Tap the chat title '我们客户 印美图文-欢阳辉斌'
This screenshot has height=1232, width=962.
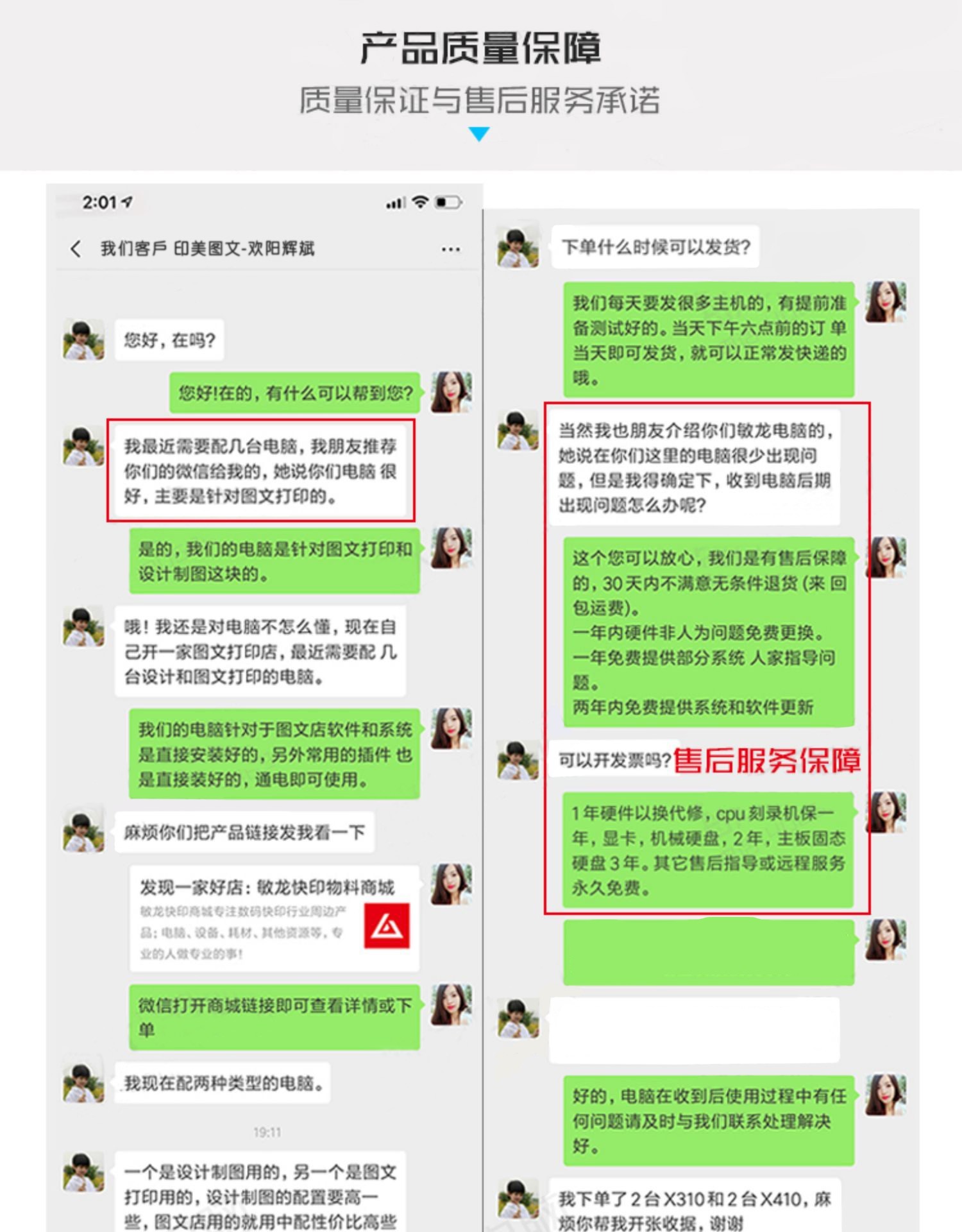(x=207, y=248)
